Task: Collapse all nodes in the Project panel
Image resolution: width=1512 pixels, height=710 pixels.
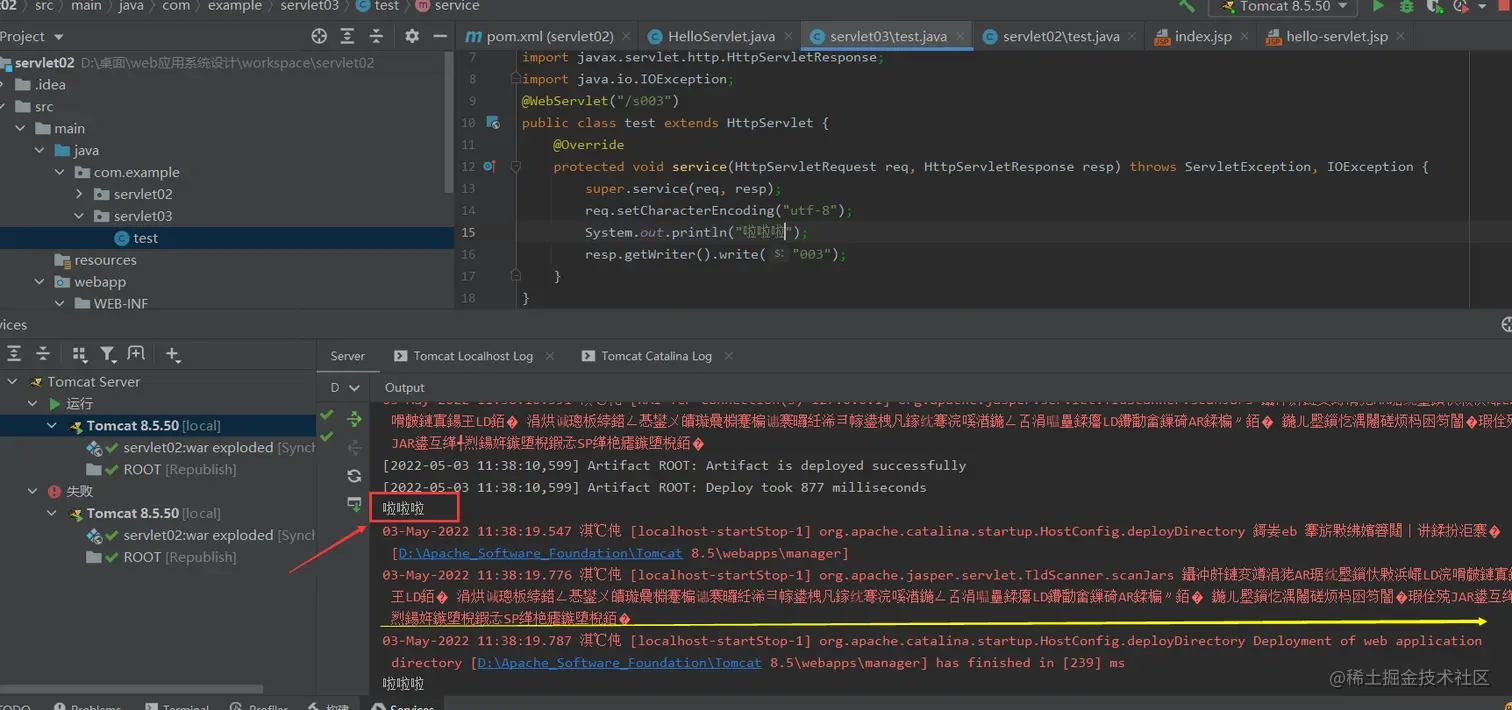Action: 375,36
